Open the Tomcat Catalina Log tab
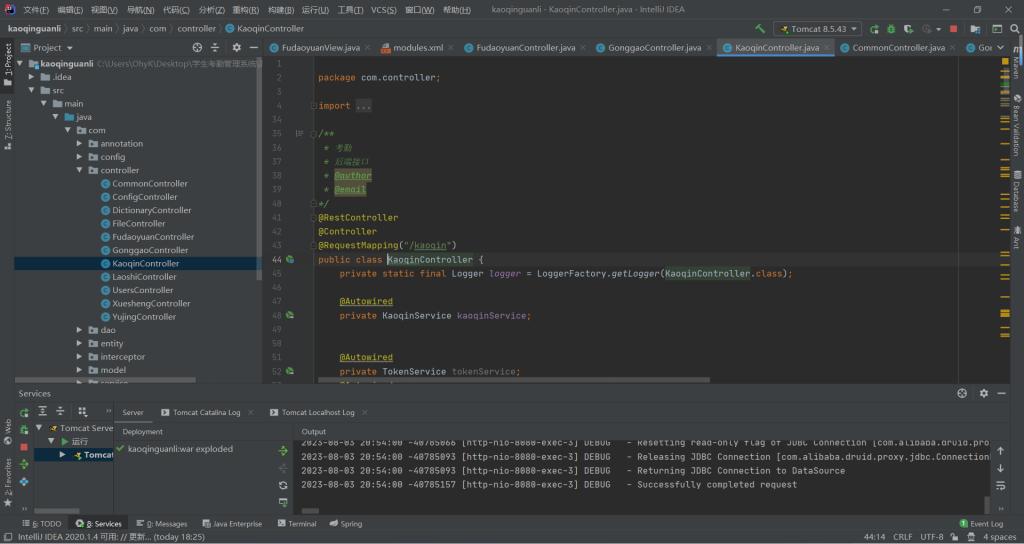This screenshot has height=544, width=1024. click(x=205, y=412)
